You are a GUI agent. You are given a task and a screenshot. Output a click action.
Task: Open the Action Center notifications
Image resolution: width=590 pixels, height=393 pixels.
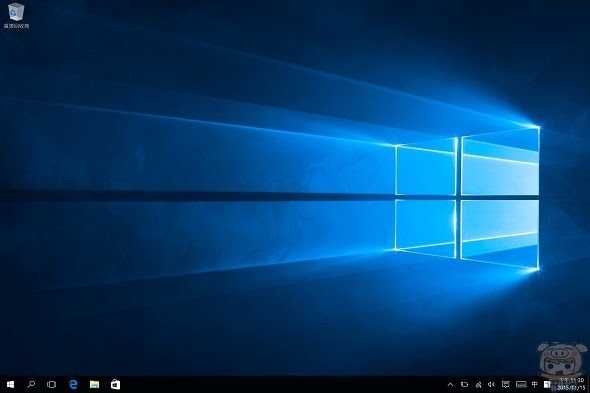tap(506, 384)
